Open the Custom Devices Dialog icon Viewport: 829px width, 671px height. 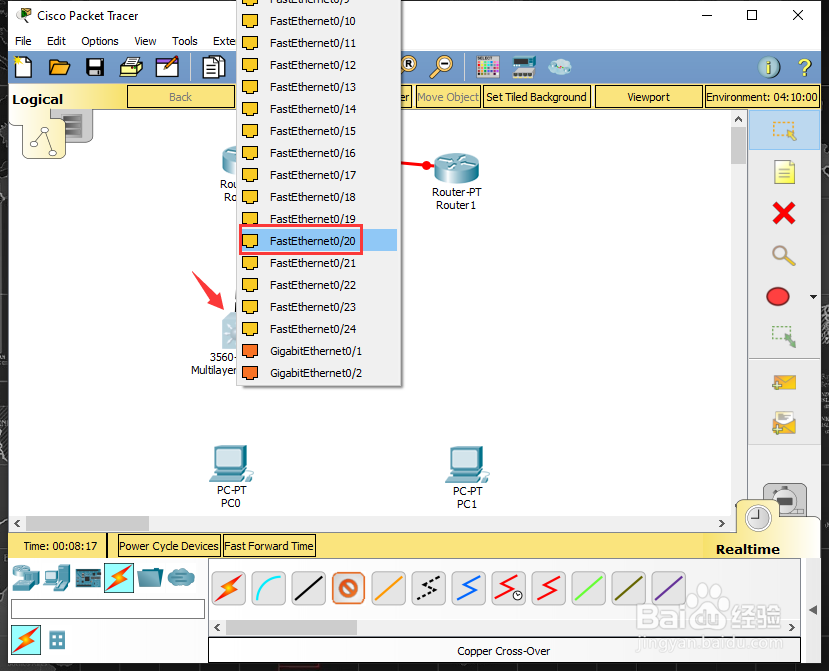[524, 67]
